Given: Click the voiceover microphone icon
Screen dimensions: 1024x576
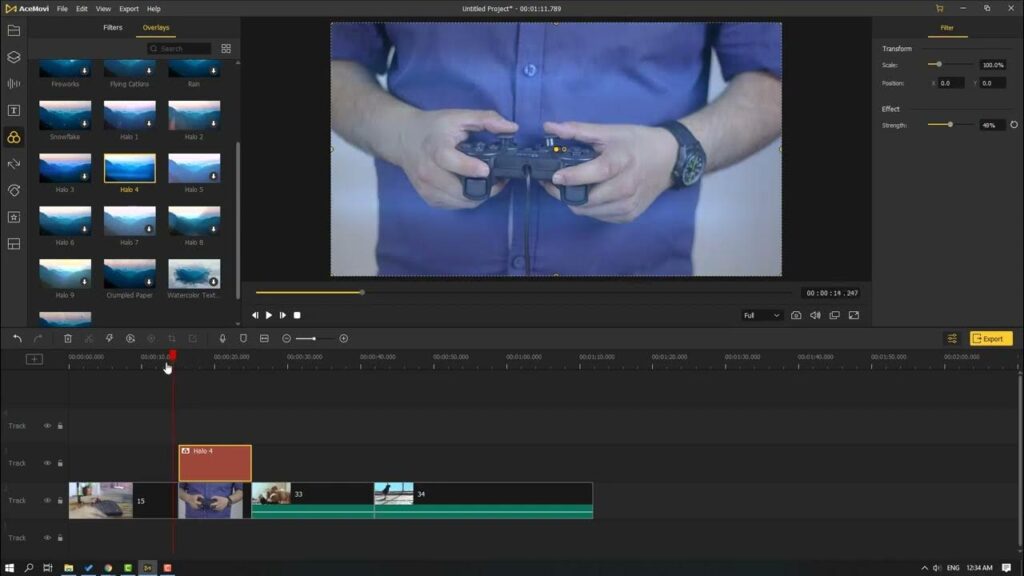Looking at the screenshot, I should pos(222,338).
